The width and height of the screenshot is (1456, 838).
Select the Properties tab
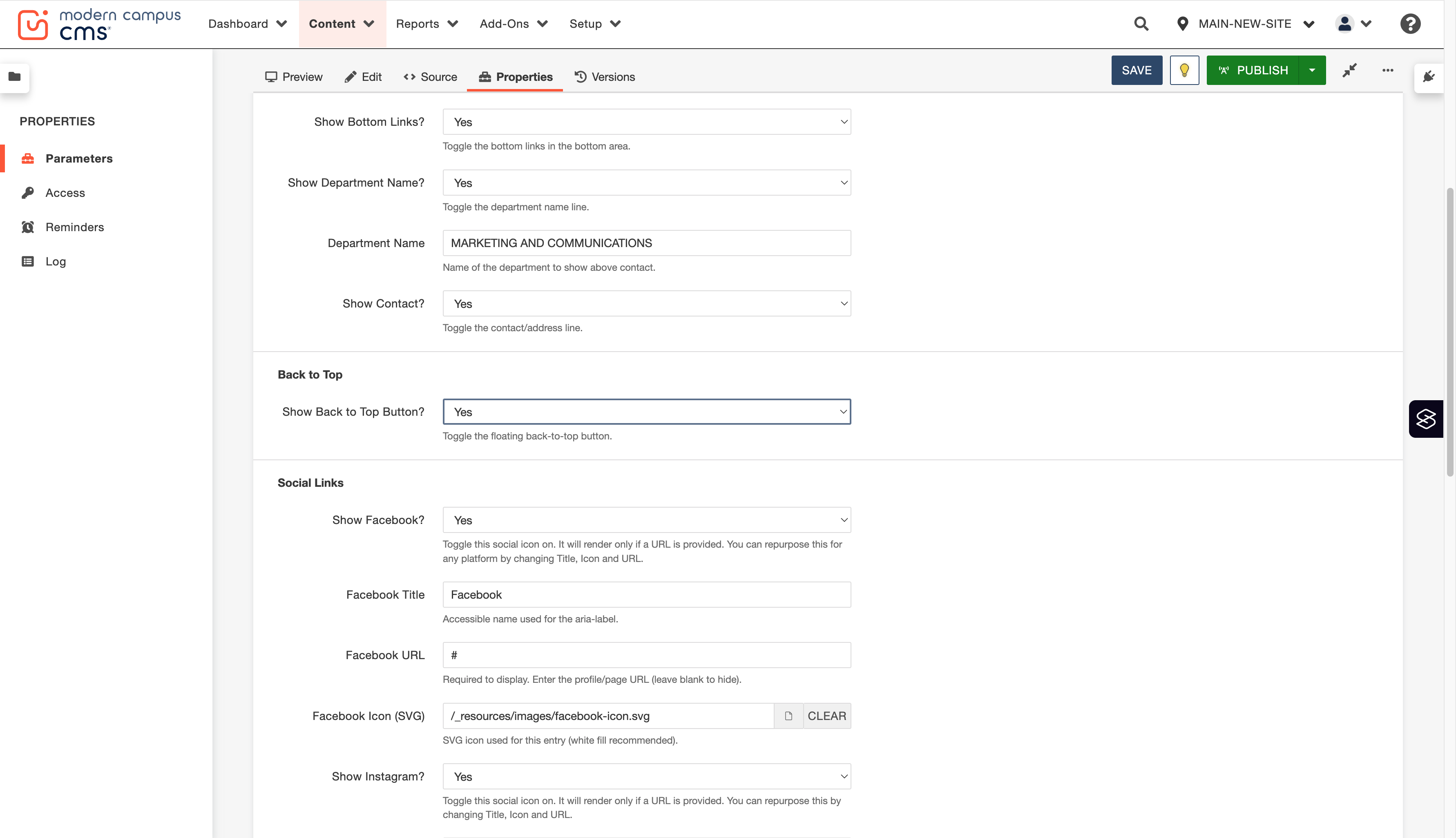pos(515,76)
